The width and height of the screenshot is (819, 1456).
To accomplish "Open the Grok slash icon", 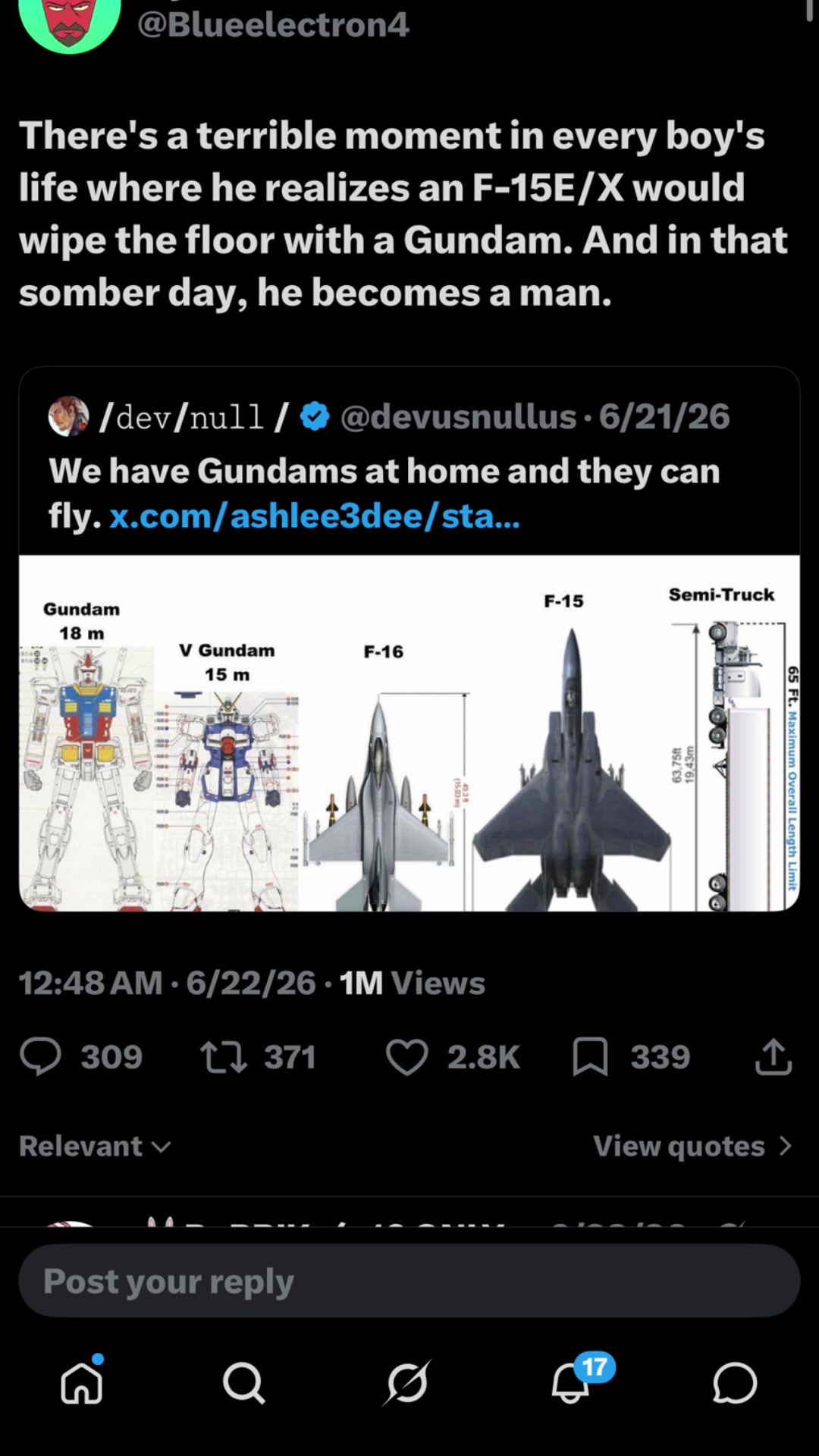I will coord(408,1383).
